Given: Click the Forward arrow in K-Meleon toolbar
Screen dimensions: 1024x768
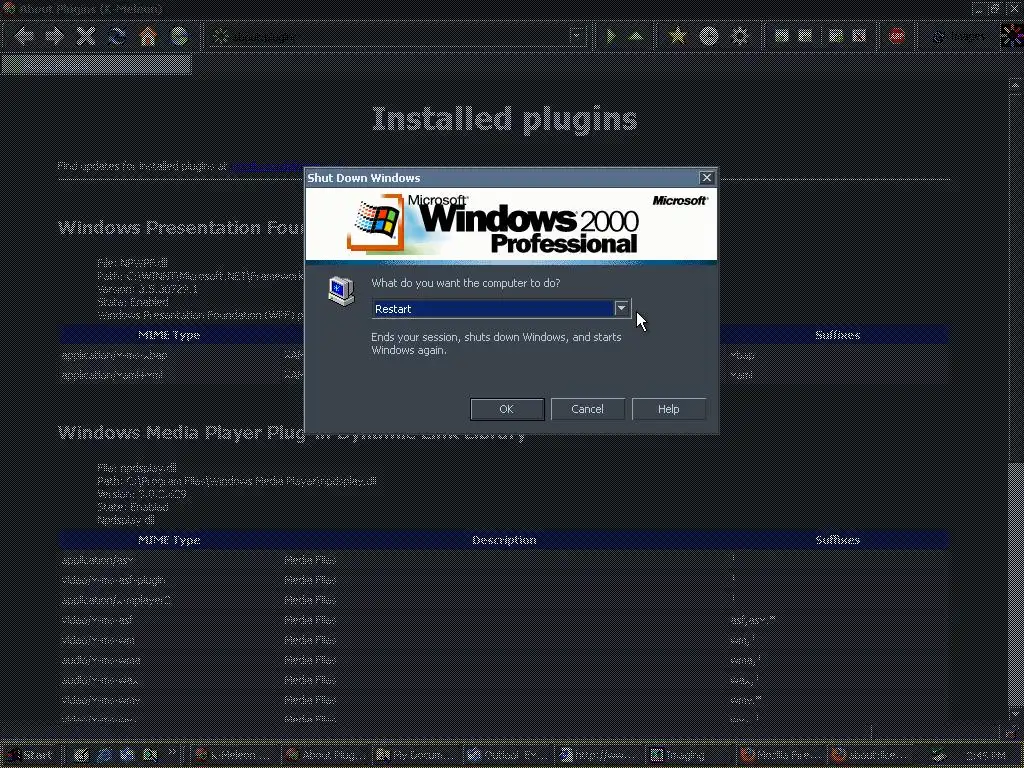Looking at the screenshot, I should [x=54, y=36].
